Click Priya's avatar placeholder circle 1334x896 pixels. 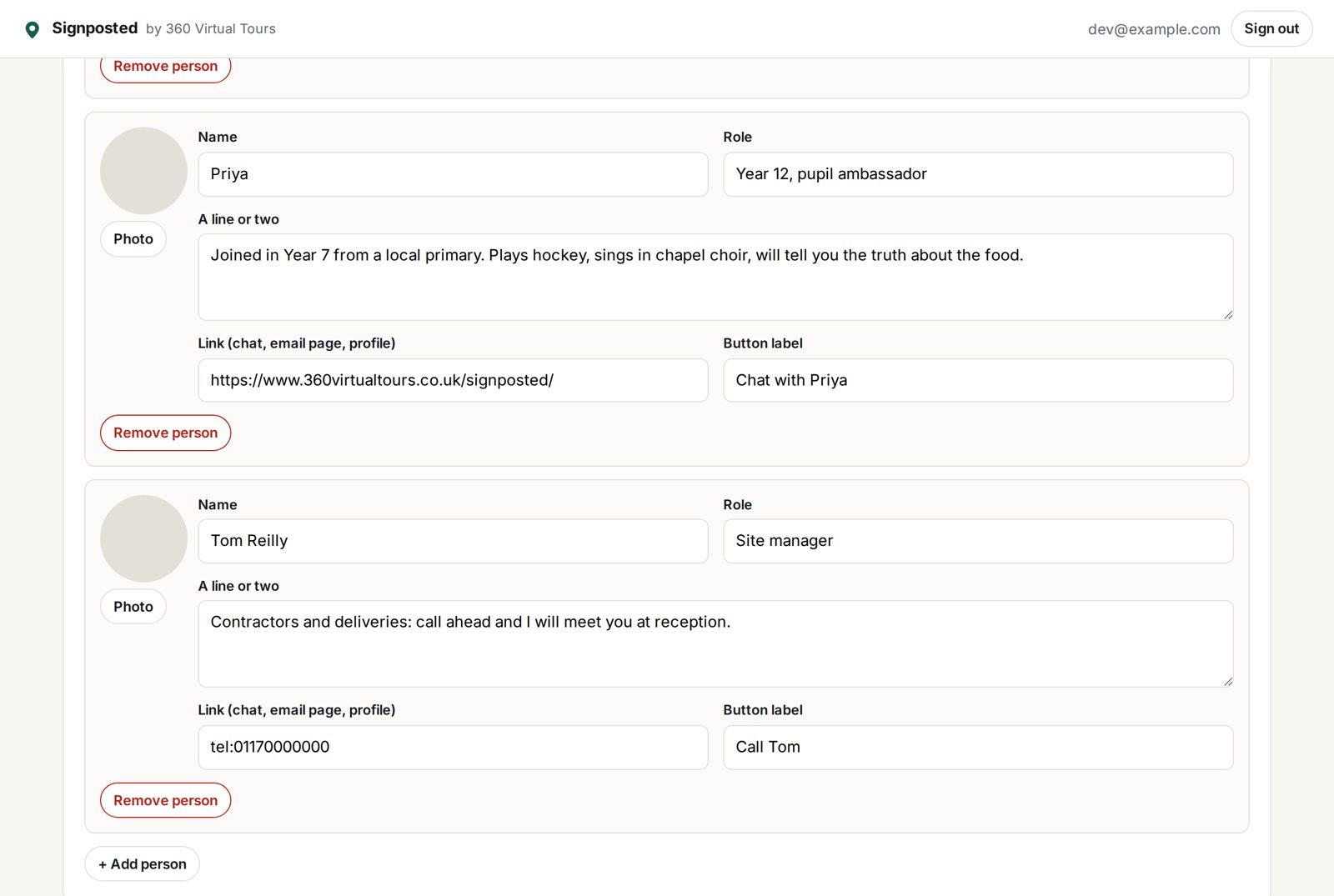point(143,171)
